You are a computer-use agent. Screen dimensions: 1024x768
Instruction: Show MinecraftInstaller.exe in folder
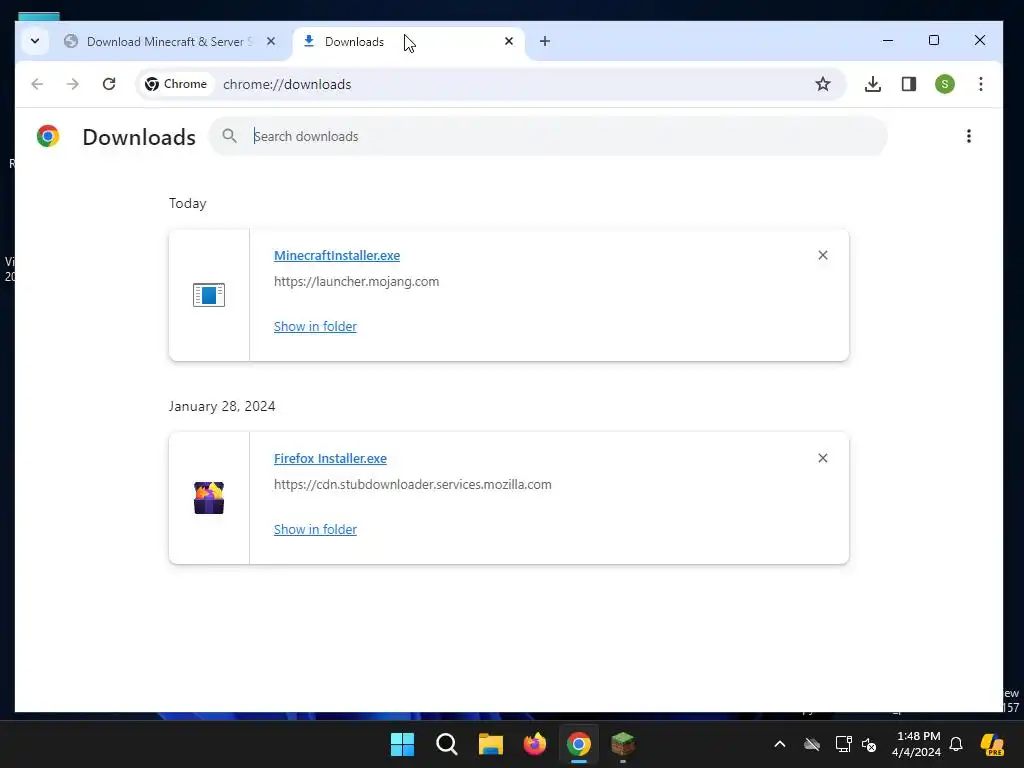pyautogui.click(x=315, y=327)
